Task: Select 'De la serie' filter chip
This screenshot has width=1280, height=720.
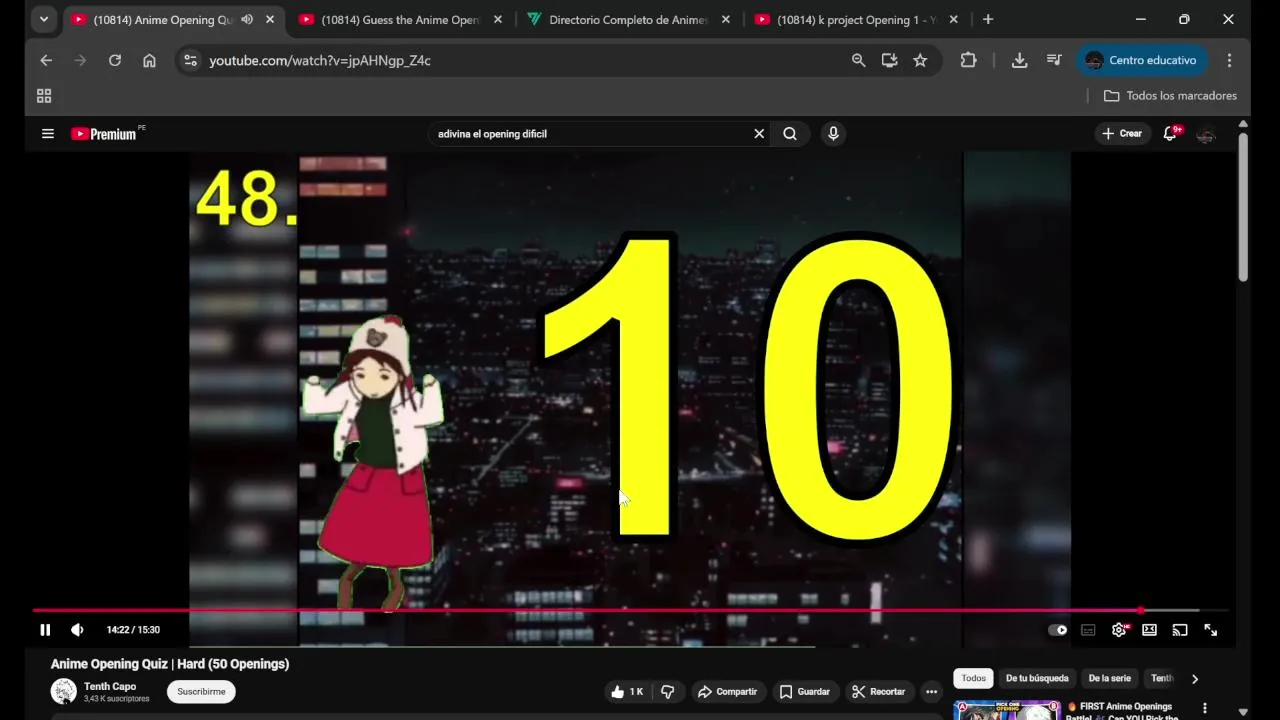Action: (x=1109, y=678)
